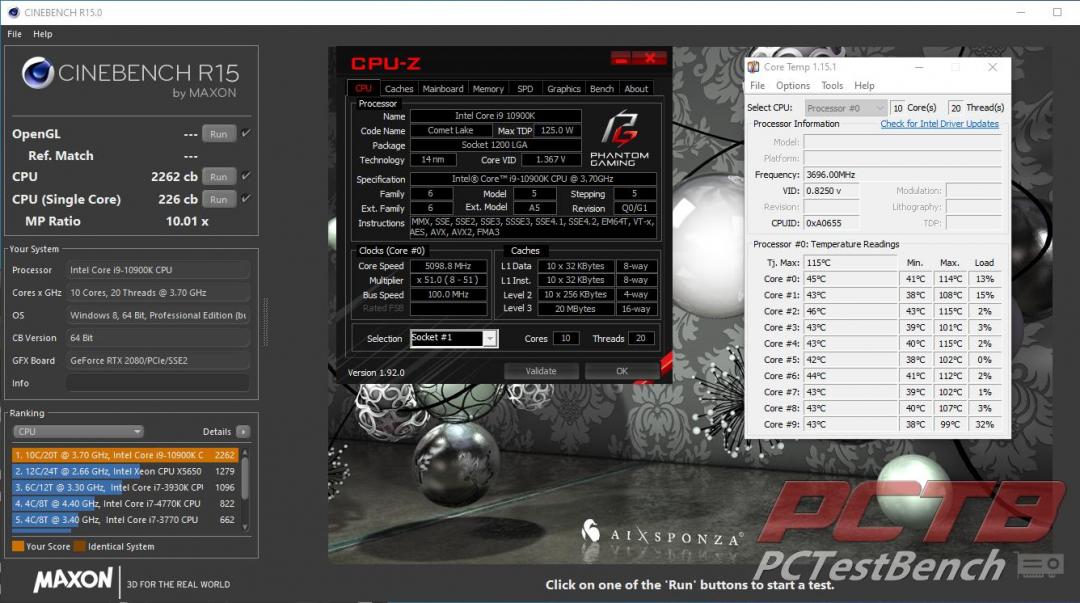Click the ASRock Phantom Gaming logo
1080x603 pixels.
[x=620, y=137]
